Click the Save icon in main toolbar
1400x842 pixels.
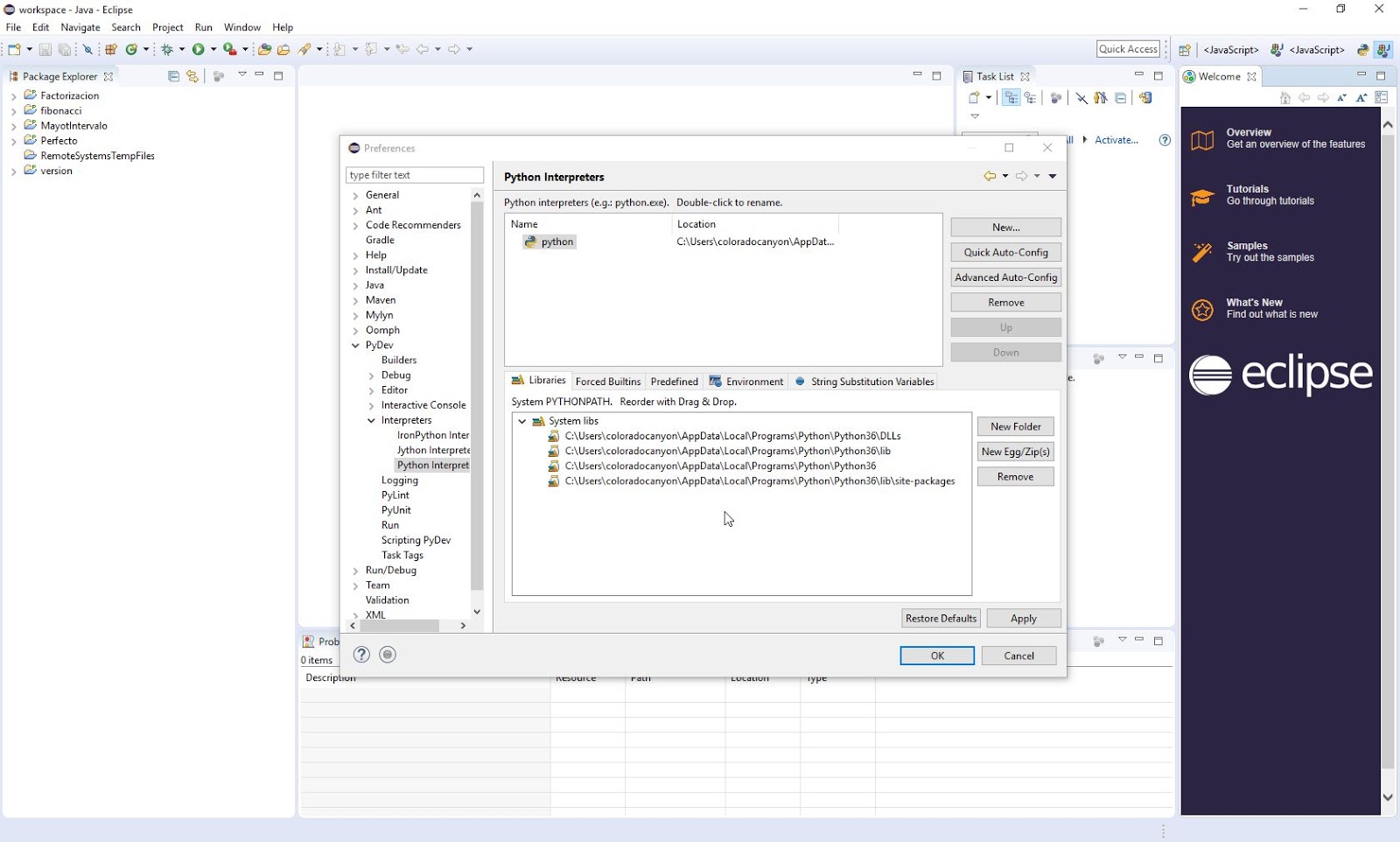click(x=45, y=50)
